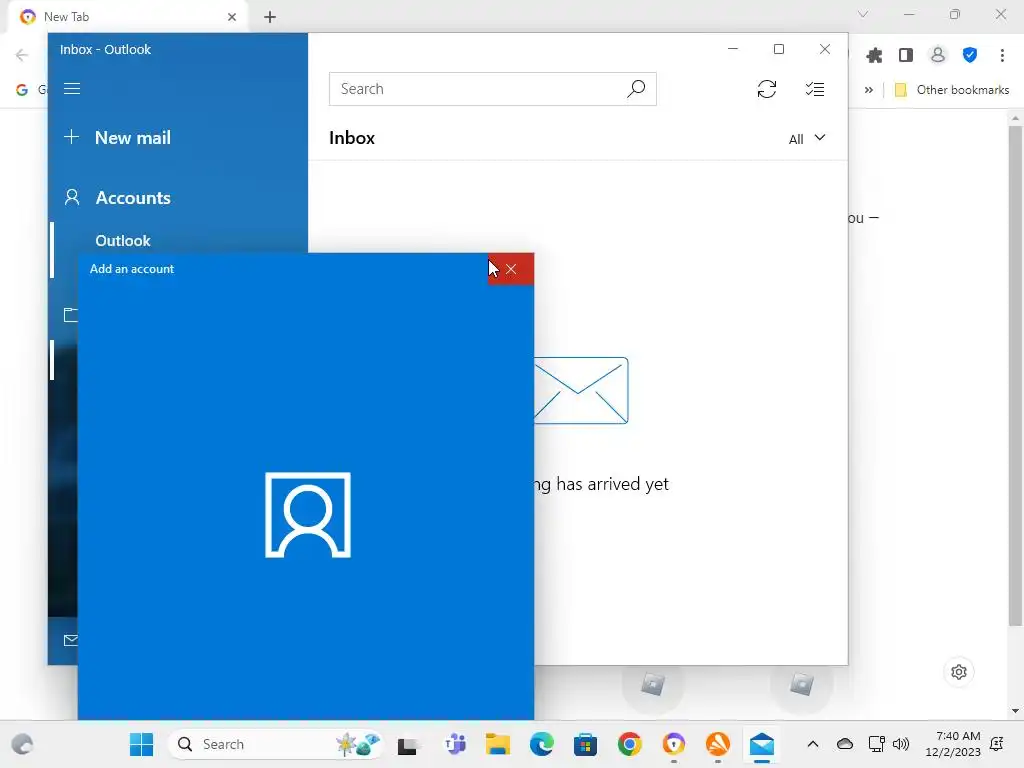The width and height of the screenshot is (1024, 768).
Task: Open the Google bookmark in bookmarks bar
Action: pos(30,90)
